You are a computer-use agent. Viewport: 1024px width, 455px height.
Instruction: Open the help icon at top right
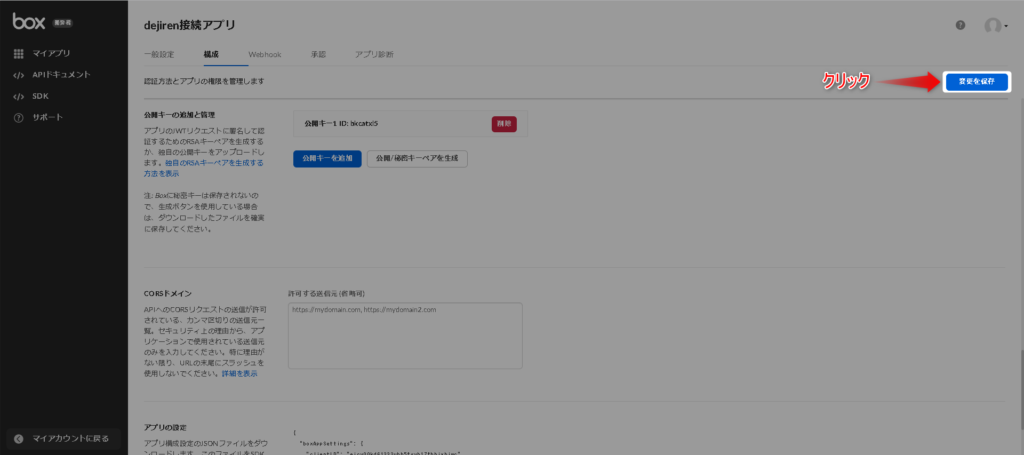point(961,25)
